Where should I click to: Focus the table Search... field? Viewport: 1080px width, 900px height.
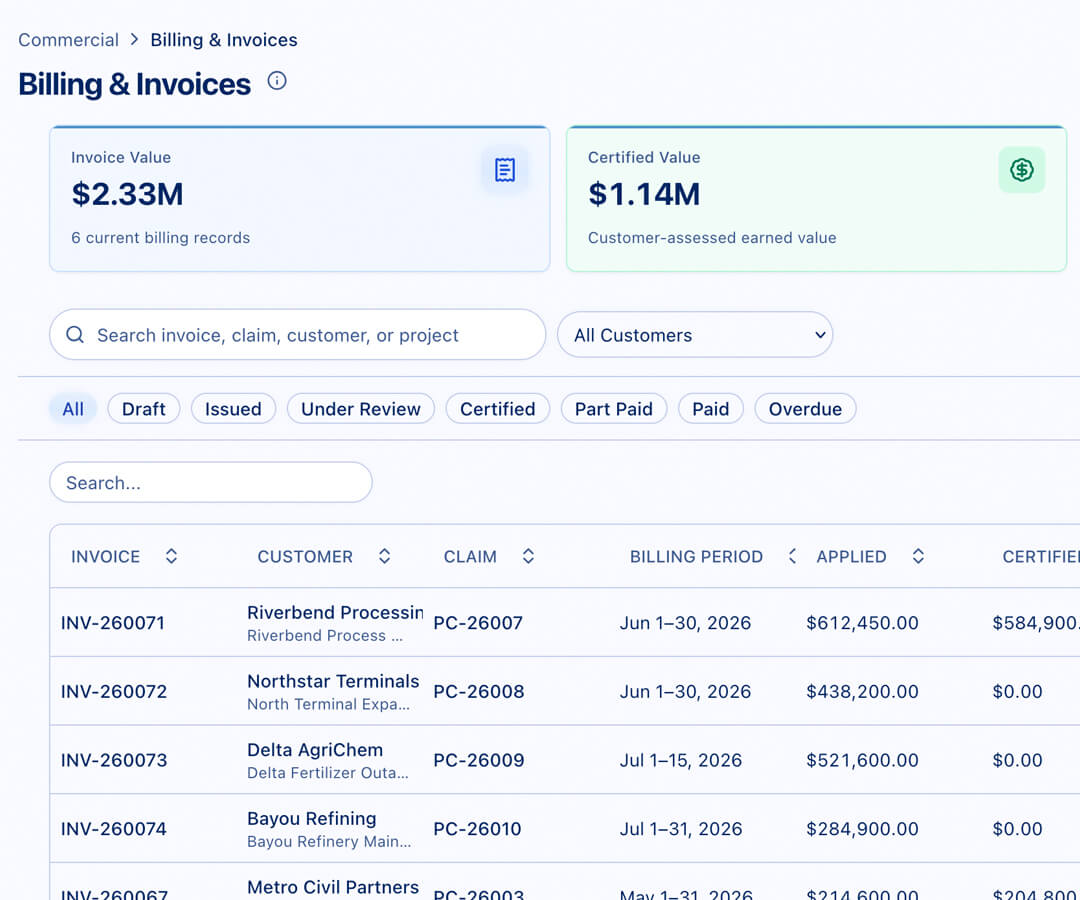211,482
